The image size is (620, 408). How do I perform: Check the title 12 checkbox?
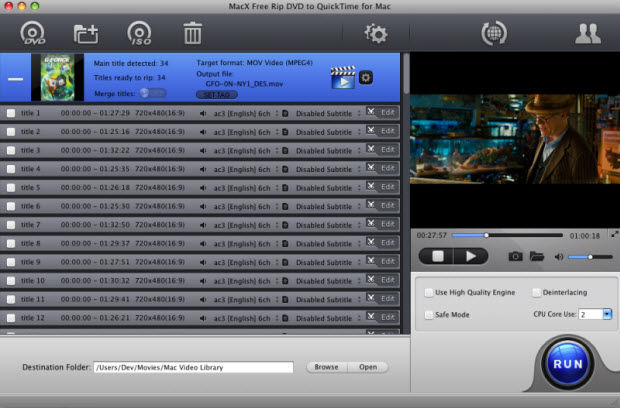pos(11,317)
